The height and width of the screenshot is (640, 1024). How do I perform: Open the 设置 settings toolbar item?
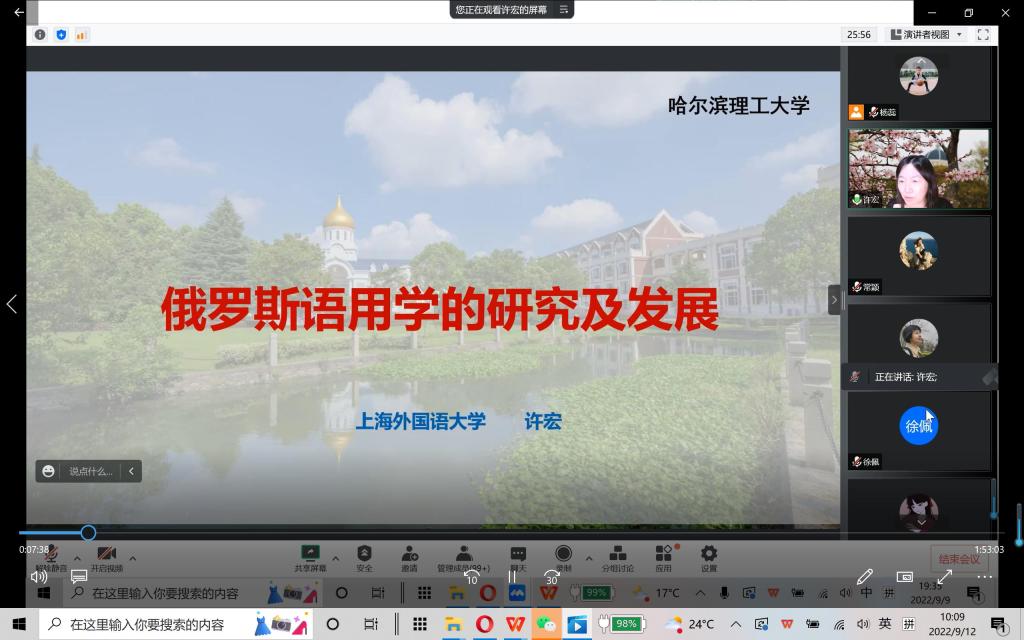click(x=709, y=558)
